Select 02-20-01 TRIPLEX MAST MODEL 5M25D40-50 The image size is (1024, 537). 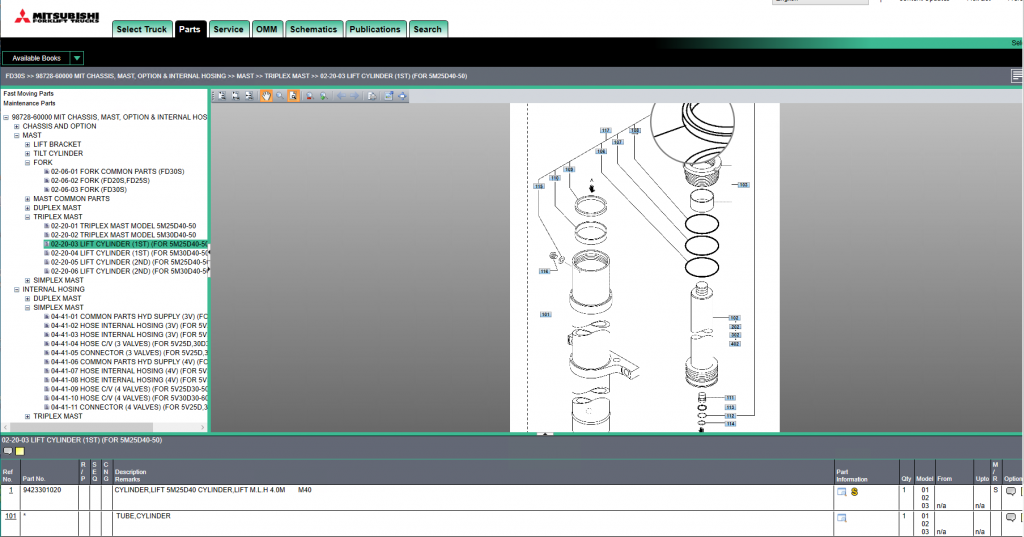(x=123, y=226)
